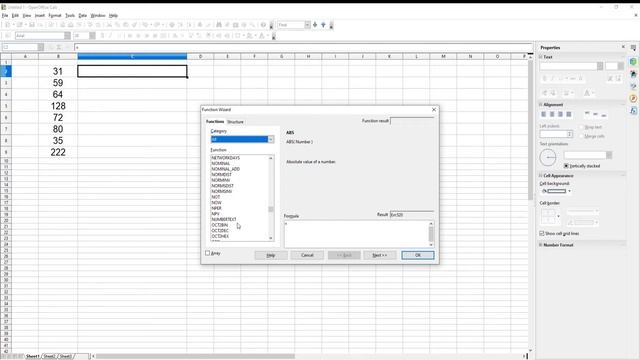This screenshot has height=360, width=640.
Task: Close the Properties sidebar panel
Action: (x=623, y=47)
